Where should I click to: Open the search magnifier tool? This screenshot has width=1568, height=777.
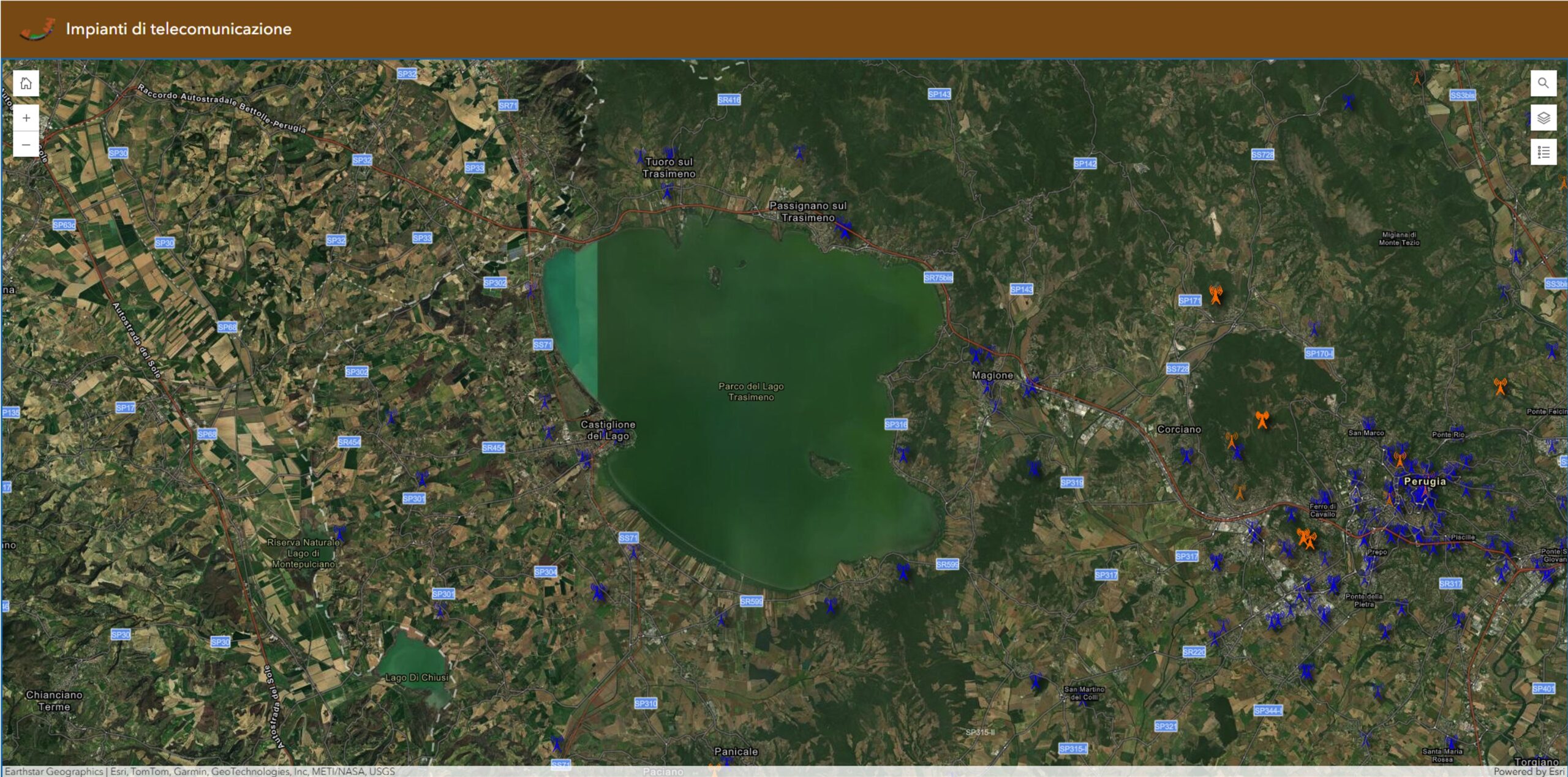(1543, 83)
